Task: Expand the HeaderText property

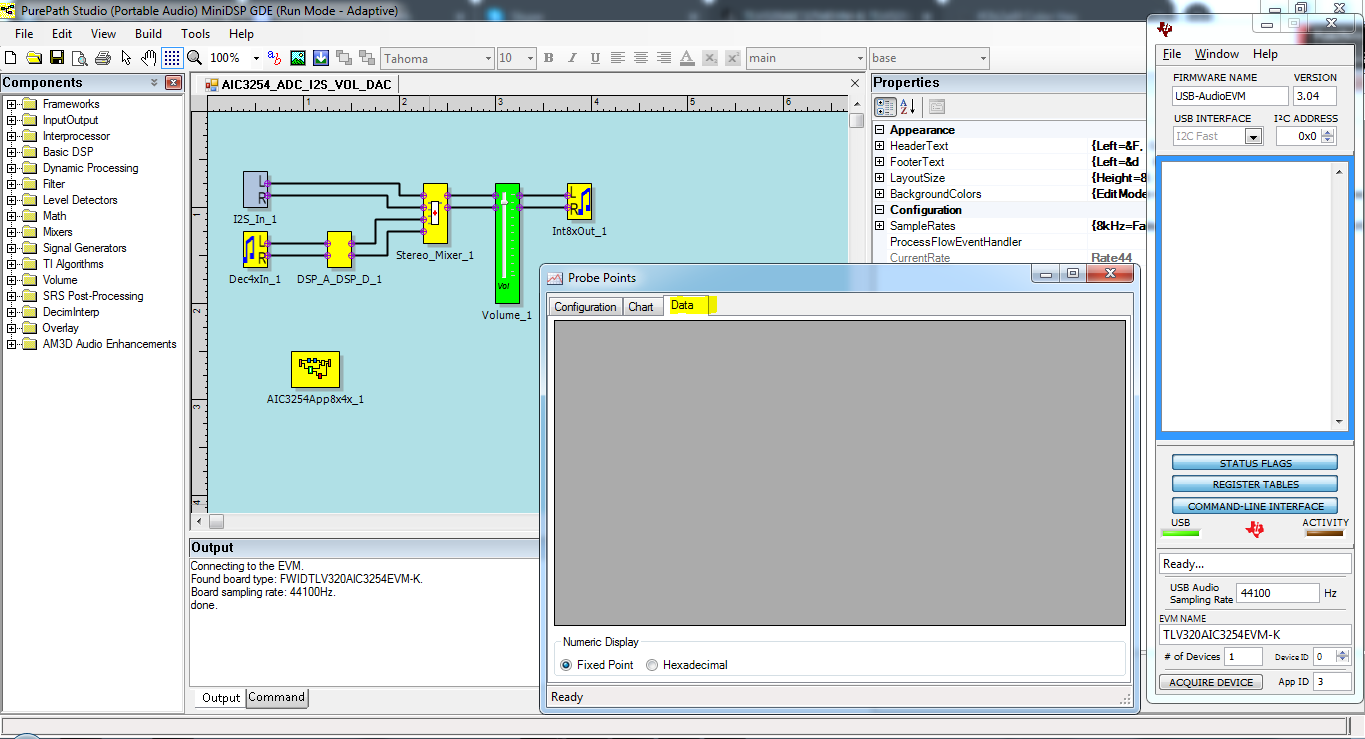Action: (880, 146)
